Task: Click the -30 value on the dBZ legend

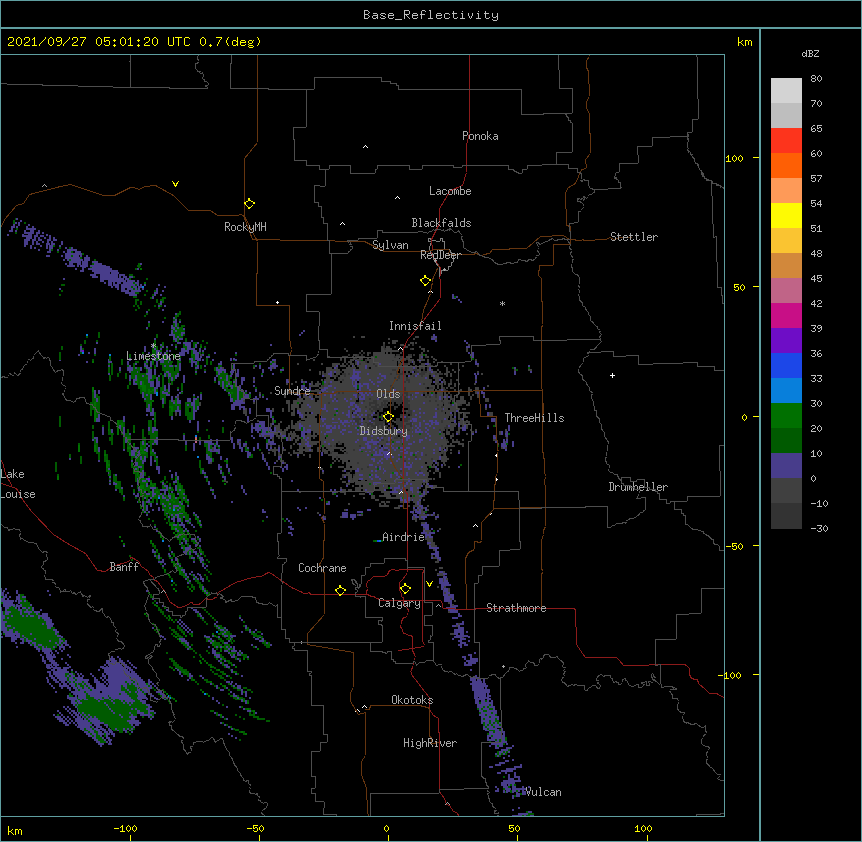Action: point(819,528)
